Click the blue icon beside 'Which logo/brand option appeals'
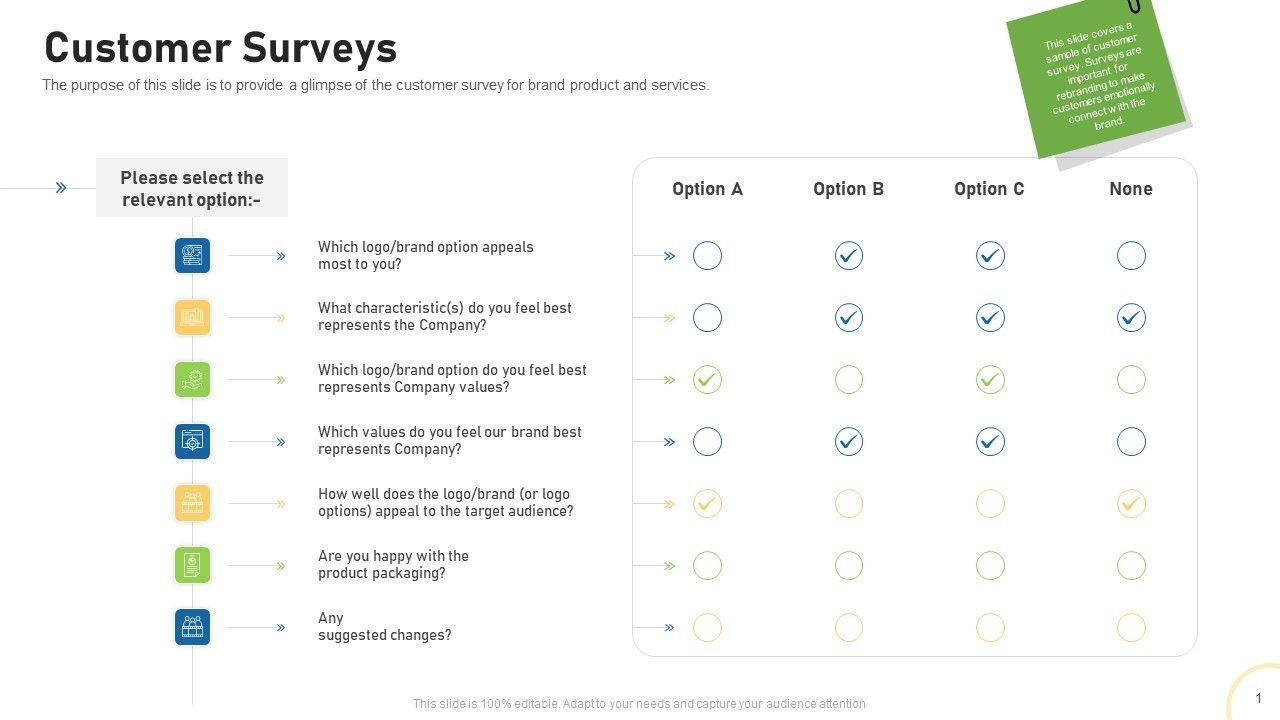This screenshot has width=1280, height=720. point(193,256)
